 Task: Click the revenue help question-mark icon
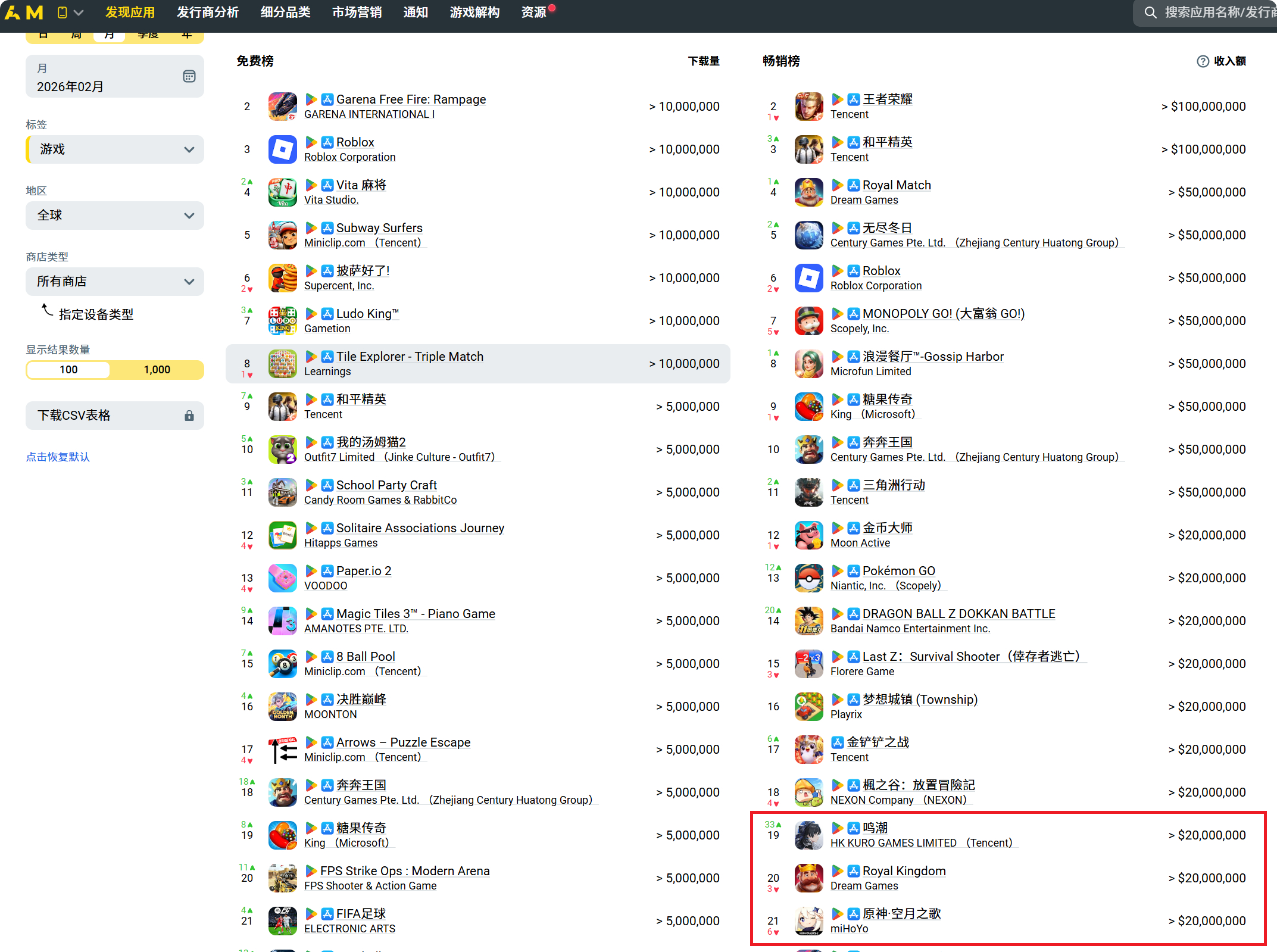click(x=1203, y=61)
